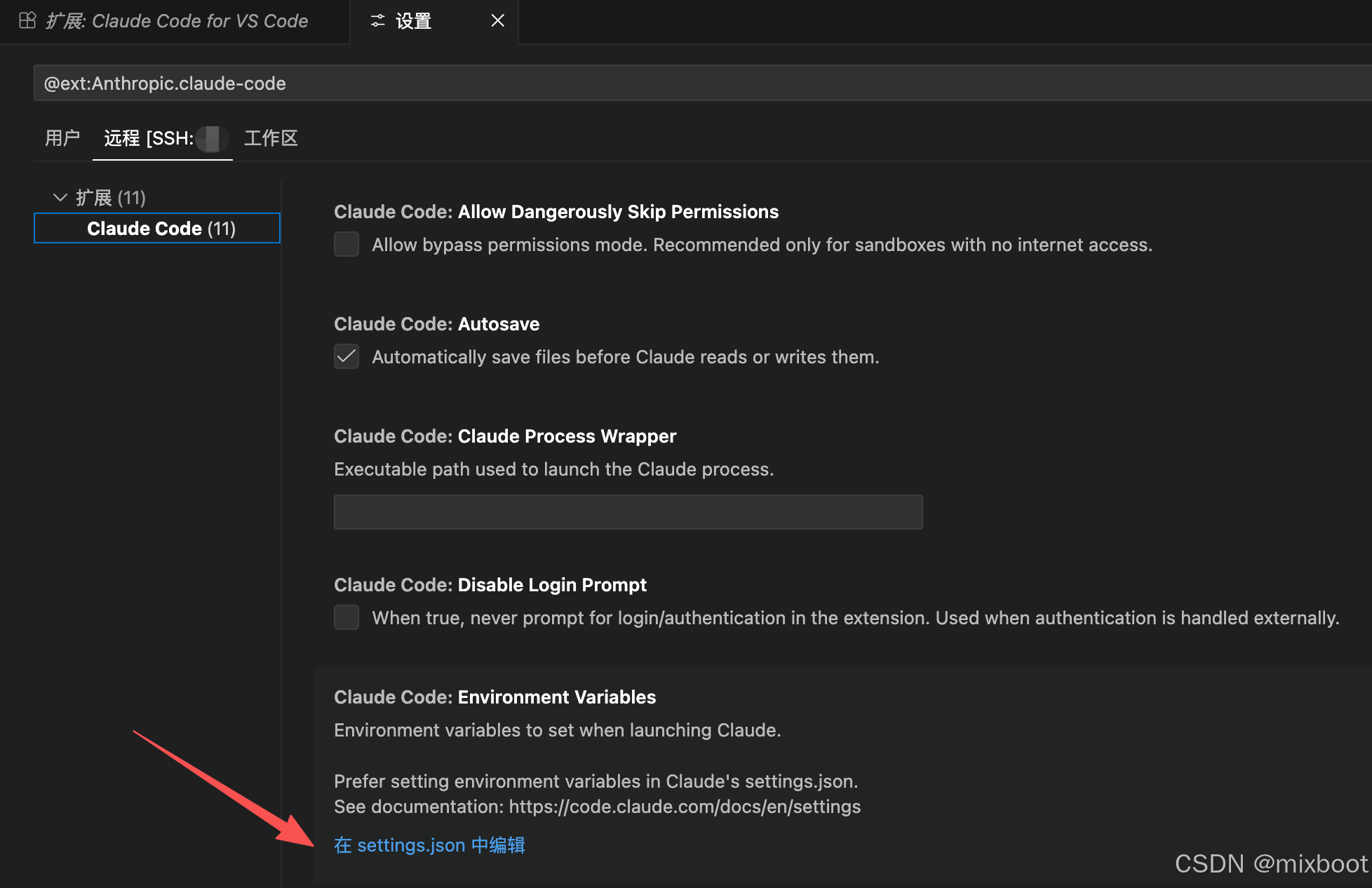Switch to the 用户 settings scope

(62, 138)
